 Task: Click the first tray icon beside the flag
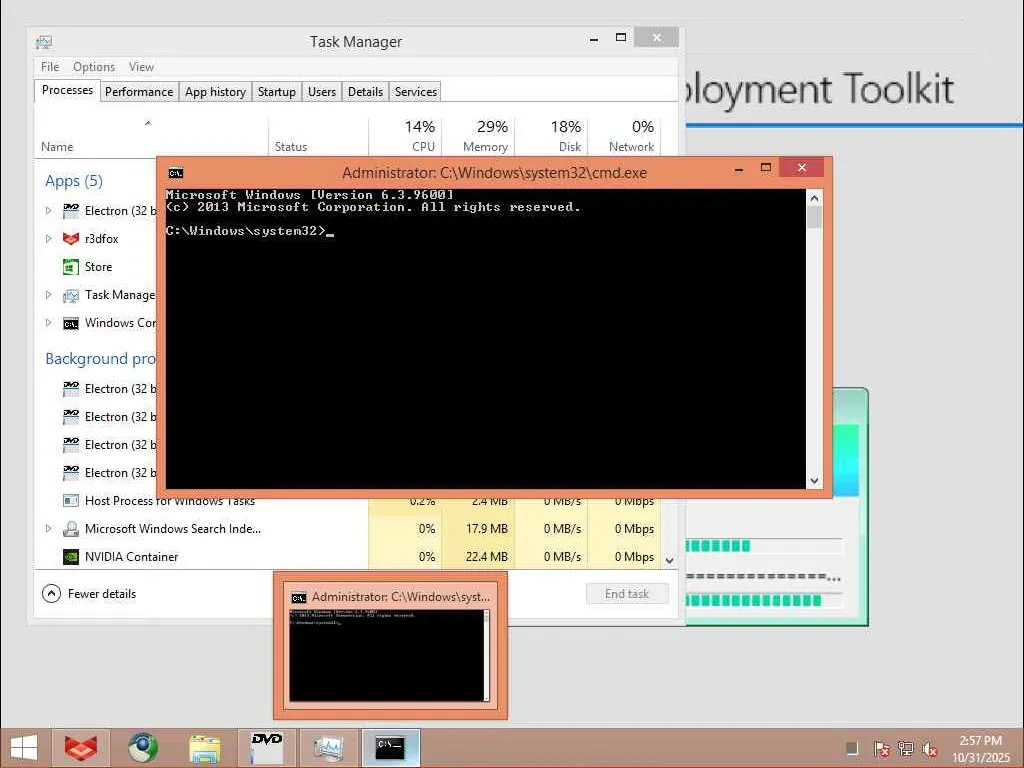point(852,748)
